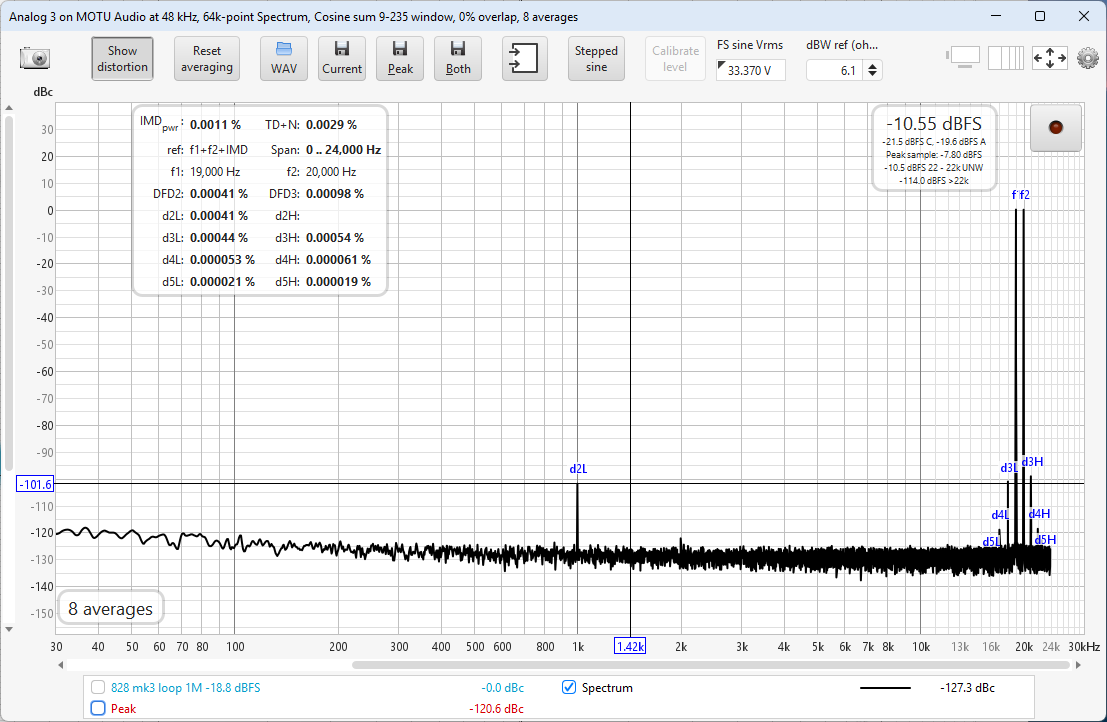
Task: Click the 1.42k cursor frequency readout
Action: pyautogui.click(x=630, y=646)
